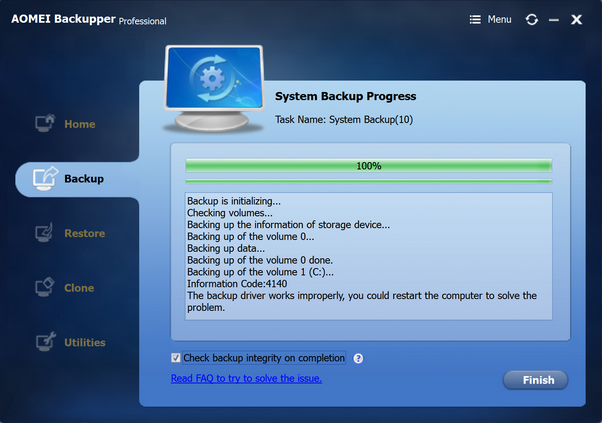This screenshot has width=602, height=423.
Task: Click 'Checking volumes...' log line
Action: [230, 213]
